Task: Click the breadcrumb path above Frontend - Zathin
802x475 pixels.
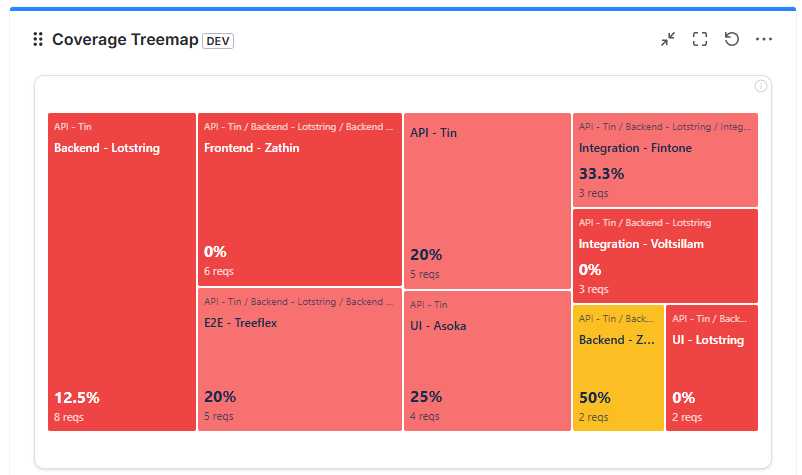Action: tap(299, 128)
